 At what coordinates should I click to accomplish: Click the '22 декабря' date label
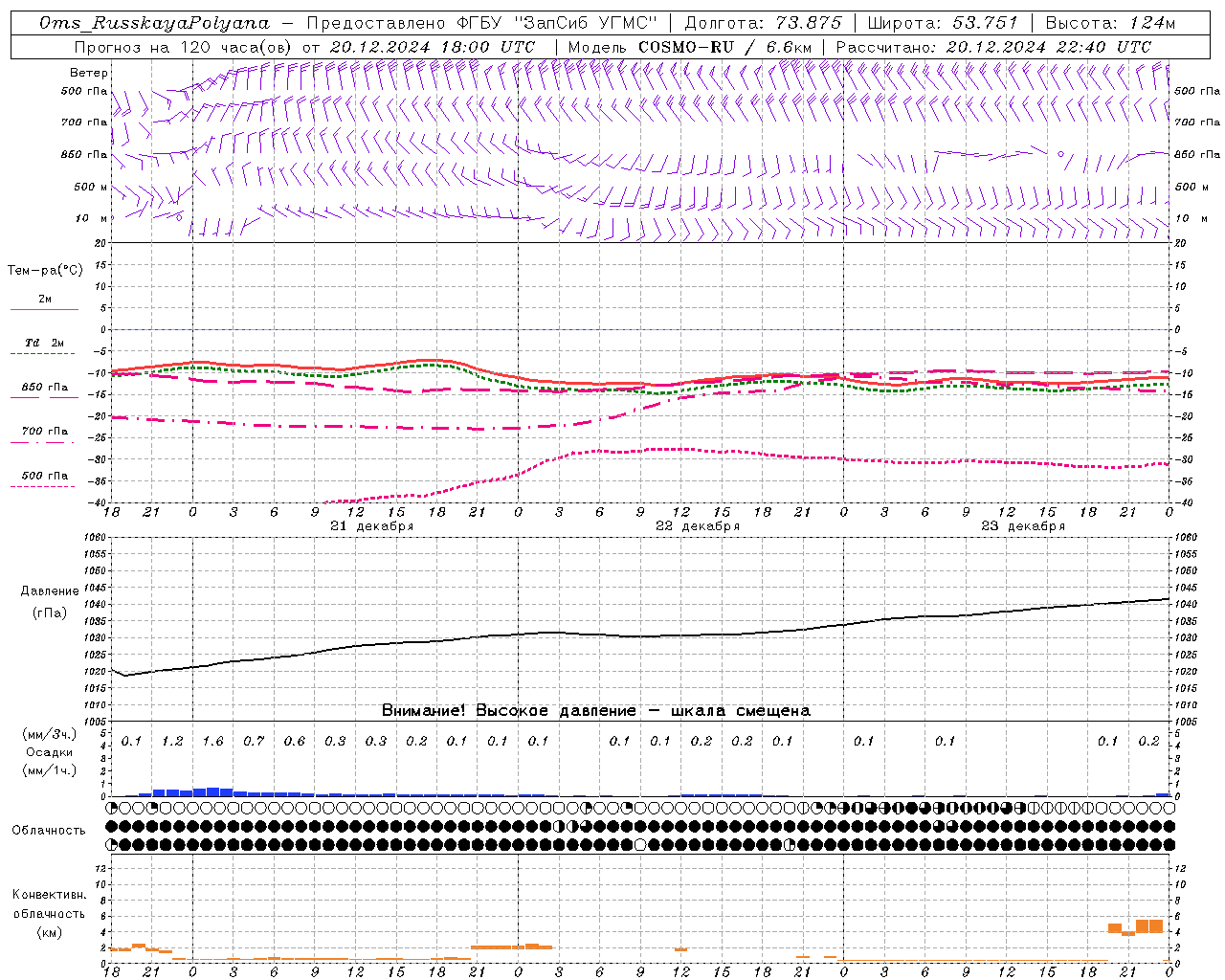(697, 526)
